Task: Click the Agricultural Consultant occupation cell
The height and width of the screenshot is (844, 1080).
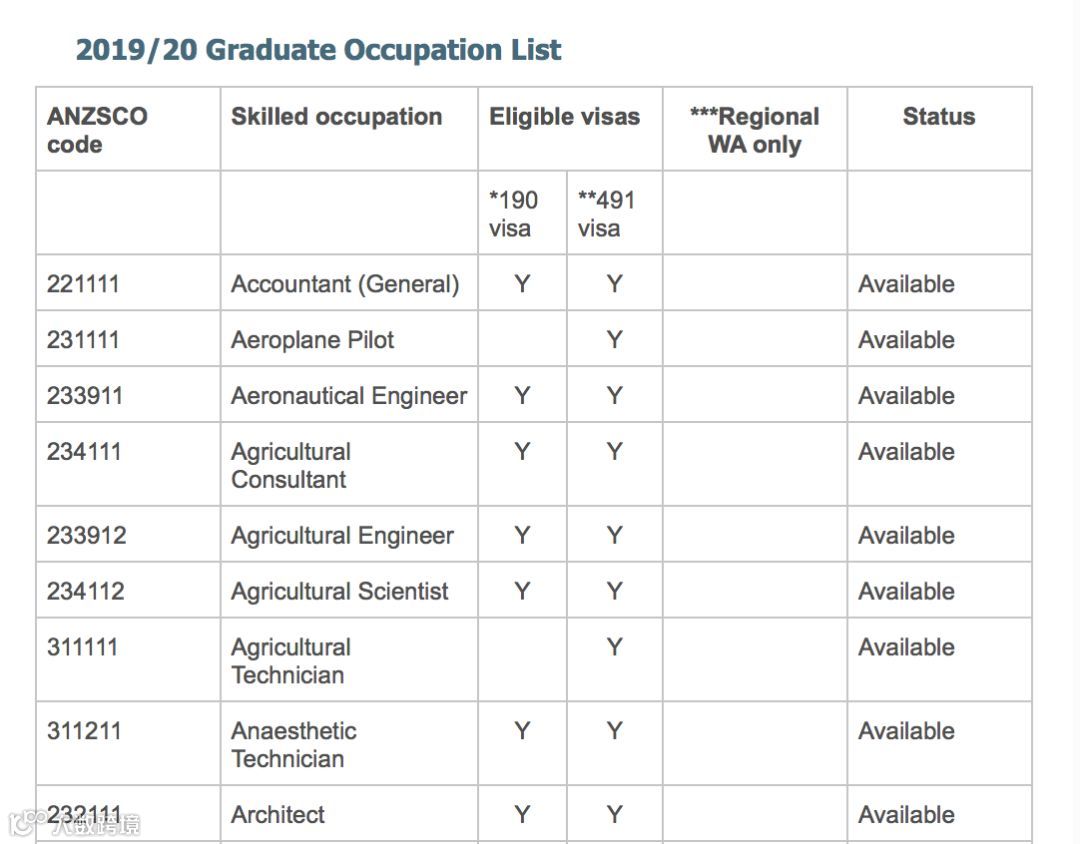Action: tap(290, 465)
